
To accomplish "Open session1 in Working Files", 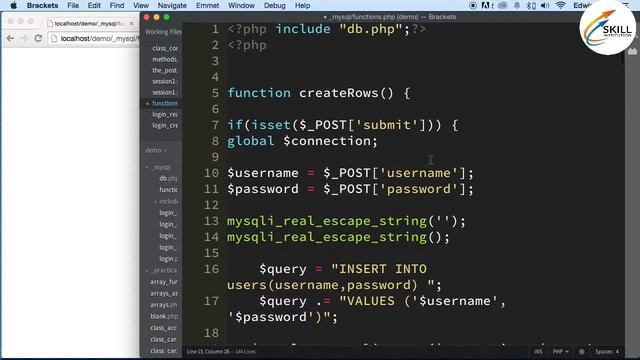I will 165,92.
